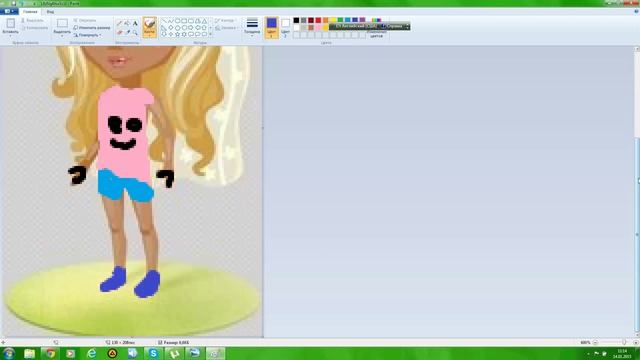The height and width of the screenshot is (360, 640).
Task: Open the shape Fill (Заливка) dropdown
Action: tap(226, 28)
